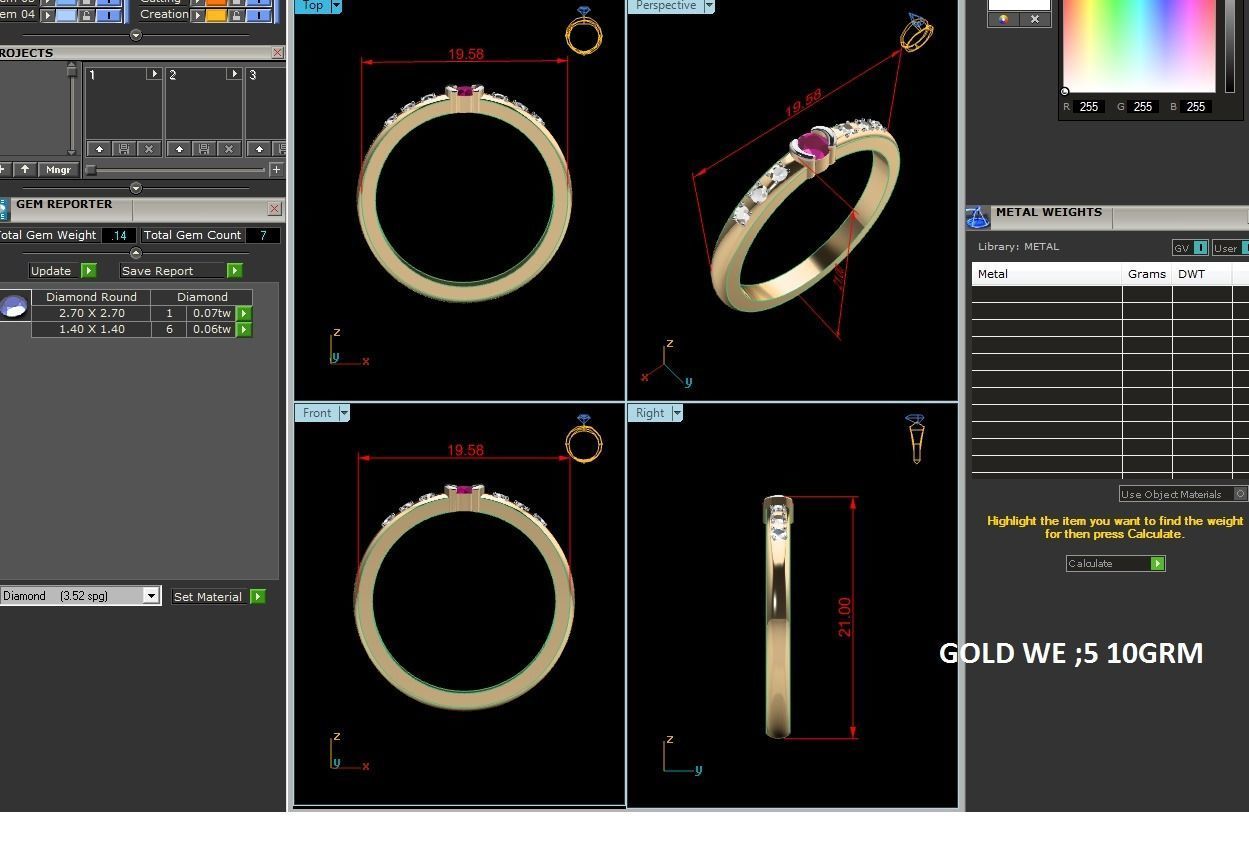
Task: Click the Calculate button label
Action: point(1090,564)
